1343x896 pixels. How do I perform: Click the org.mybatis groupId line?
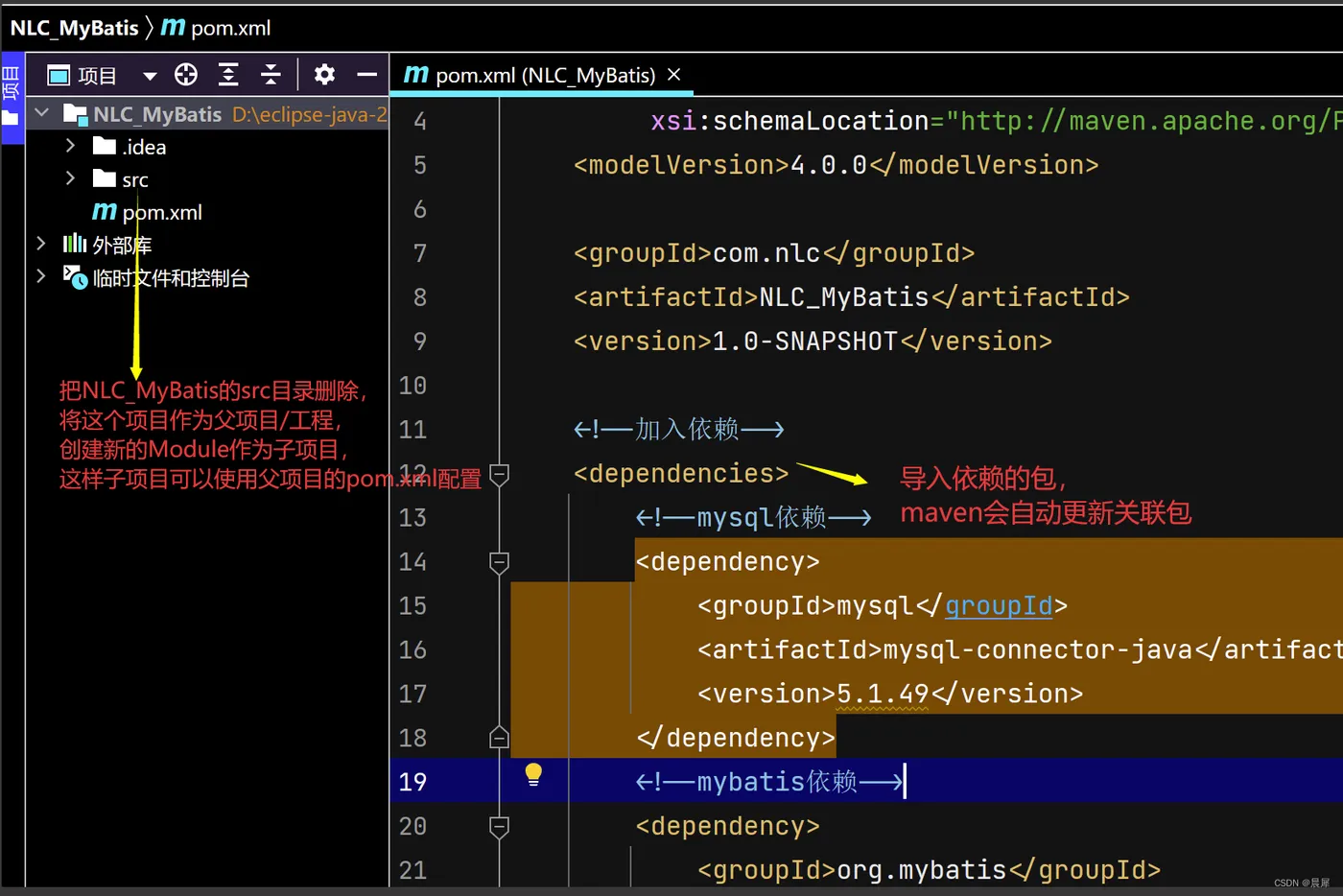[x=929, y=870]
